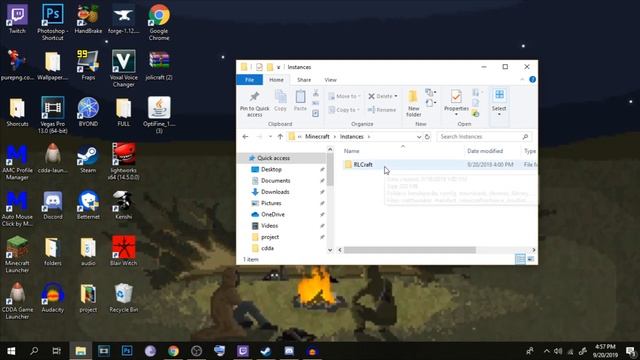Viewport: 640px width, 360px height.
Task: Switch to the Home ribbon tab
Action: click(276, 80)
